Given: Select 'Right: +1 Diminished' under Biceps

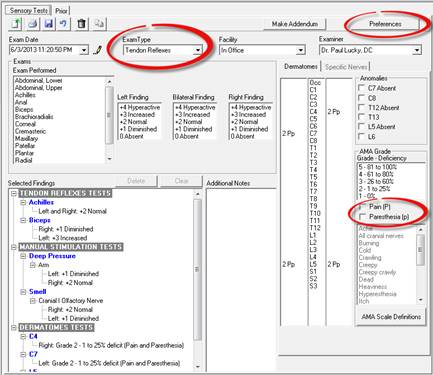Looking at the screenshot, I should pos(66,229).
